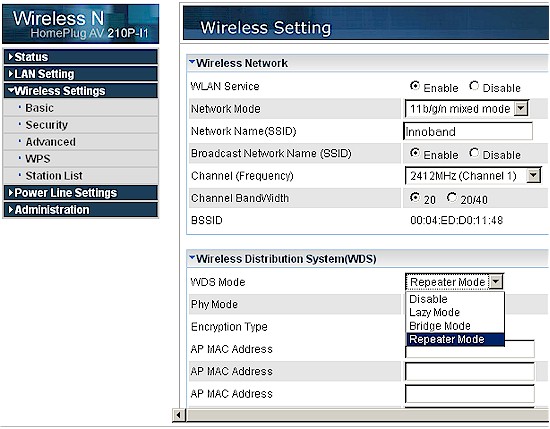
Task: Click the BSSID value 00:04:ED:D0:11:48
Action: pos(456,220)
